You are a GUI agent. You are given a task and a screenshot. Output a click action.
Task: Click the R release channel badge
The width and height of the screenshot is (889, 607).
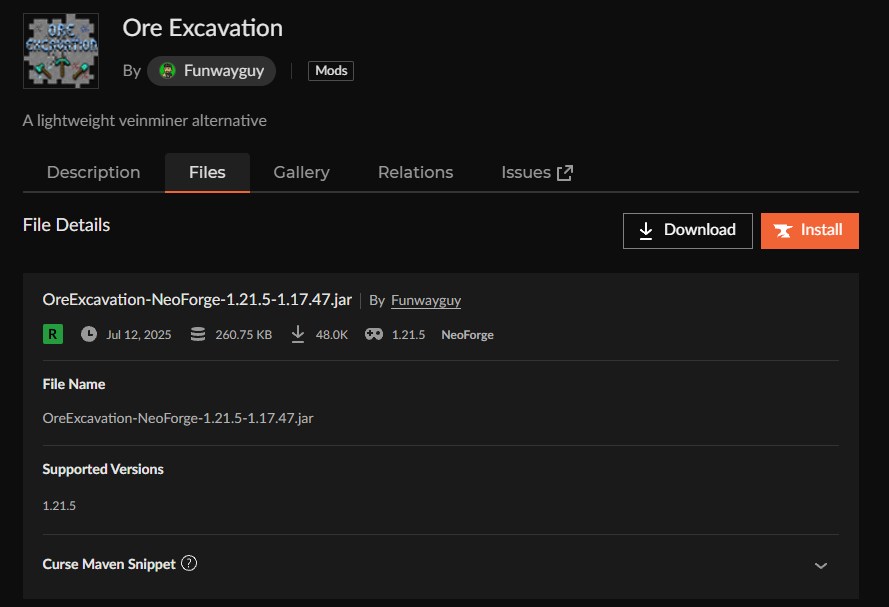coord(51,333)
